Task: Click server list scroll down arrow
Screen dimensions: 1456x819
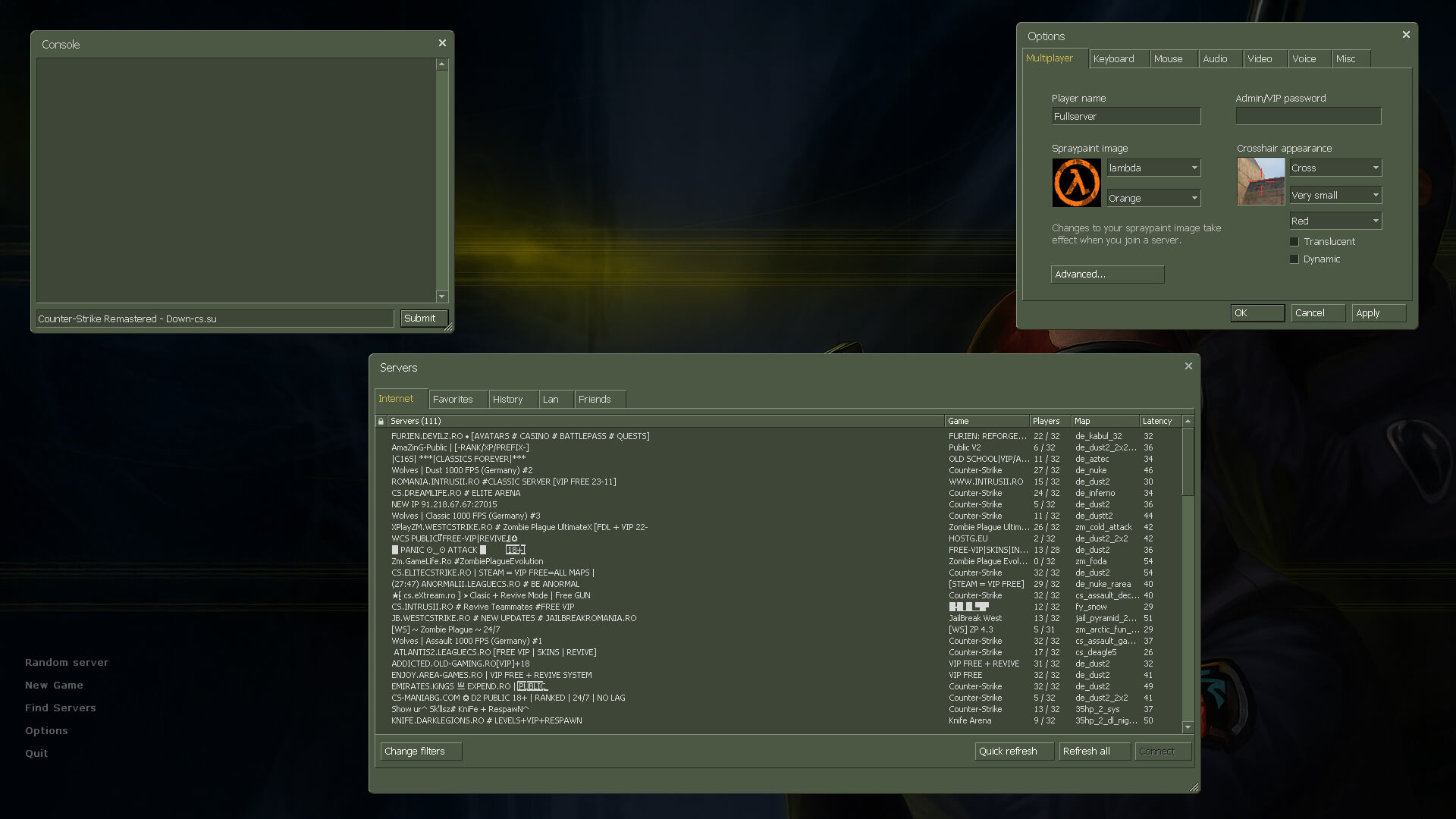Action: [x=1188, y=727]
